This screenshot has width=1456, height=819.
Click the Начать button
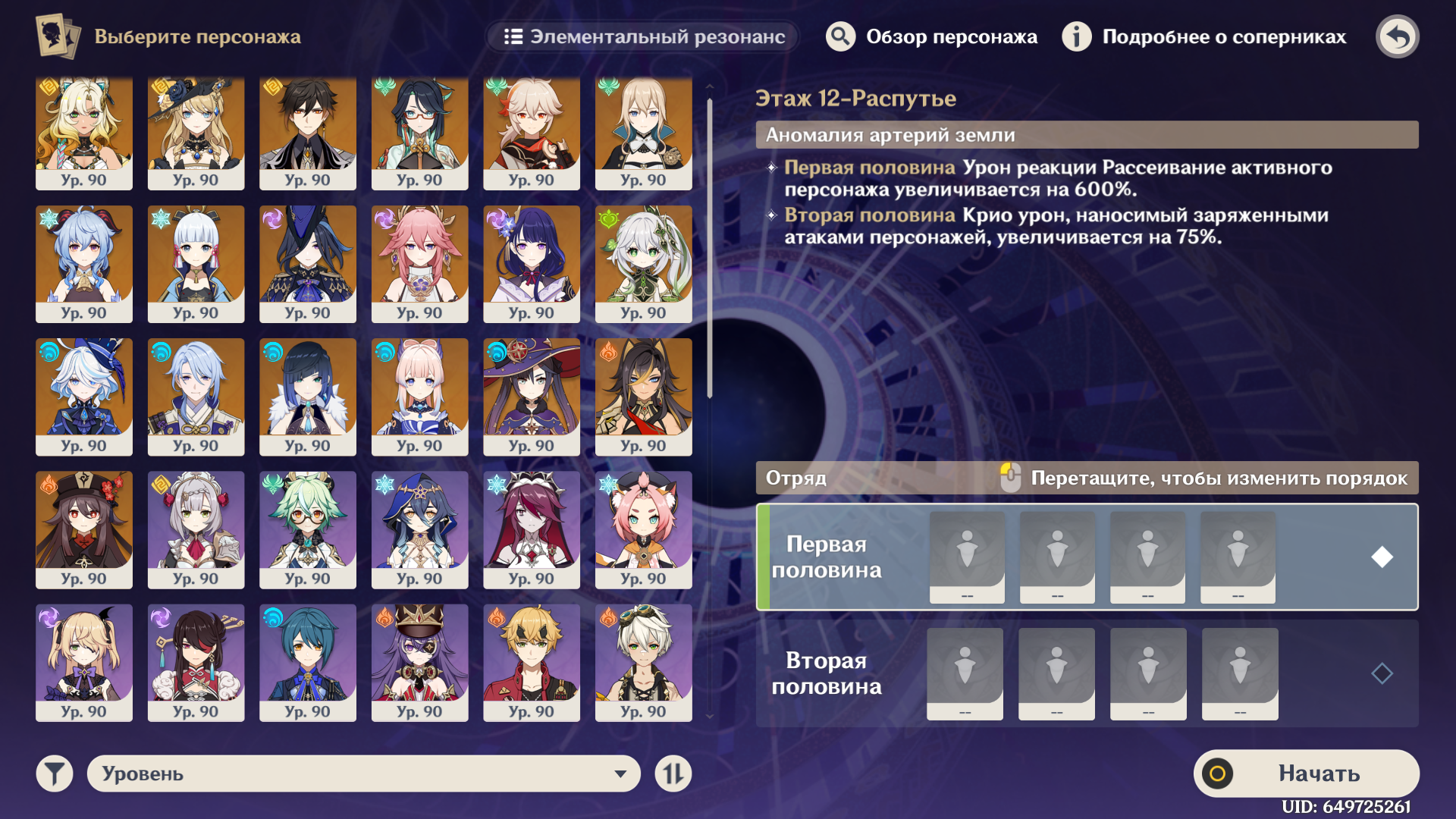pos(1306,773)
